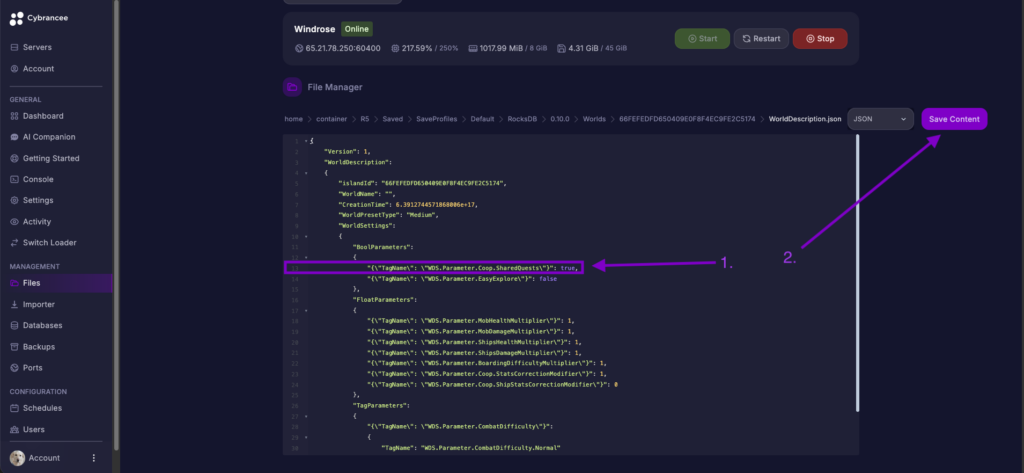Navigate to Worlds folder in breadcrumb
The height and width of the screenshot is (473, 1024).
[x=594, y=119]
